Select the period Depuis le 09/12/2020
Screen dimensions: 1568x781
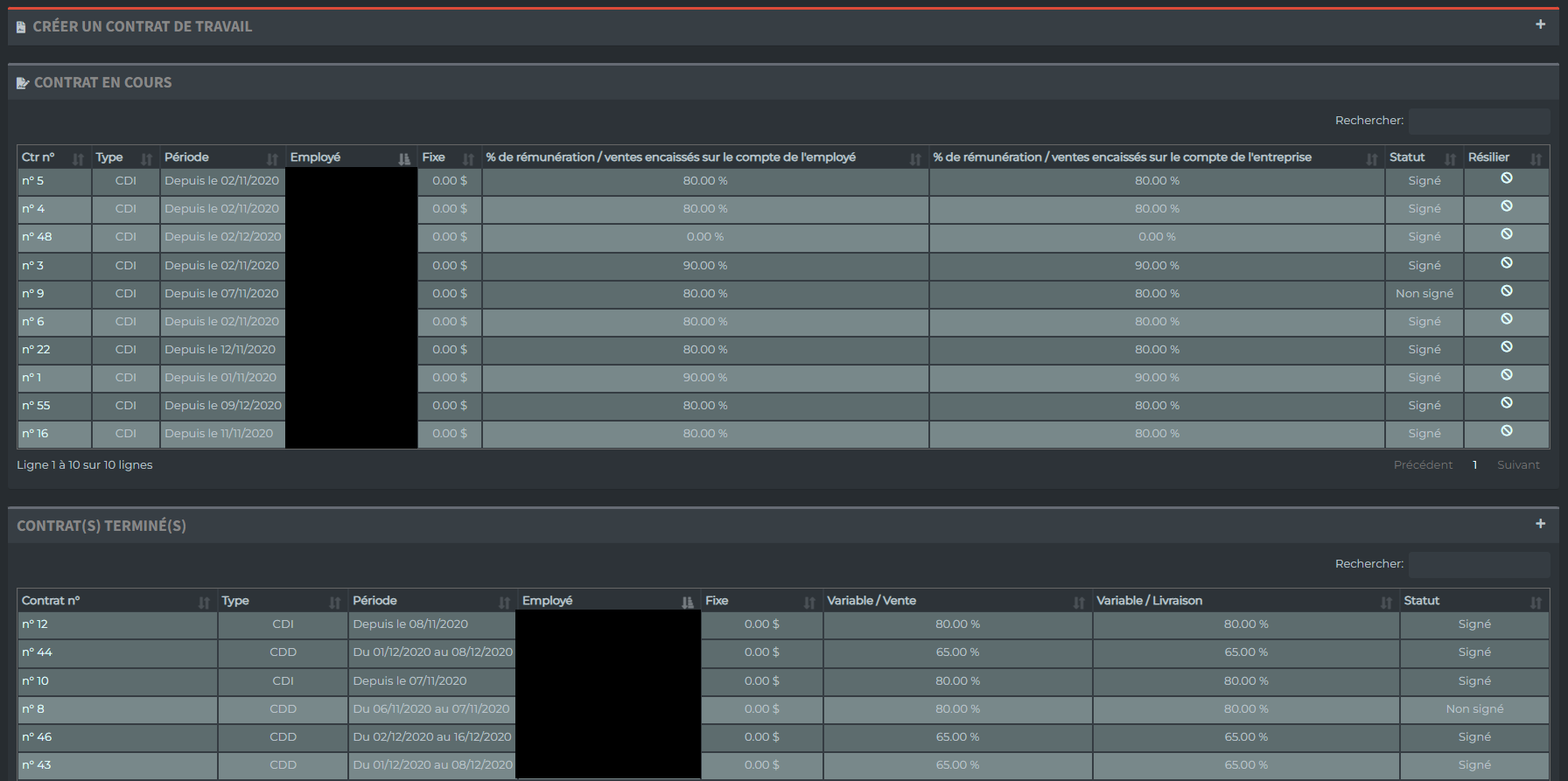pos(223,405)
